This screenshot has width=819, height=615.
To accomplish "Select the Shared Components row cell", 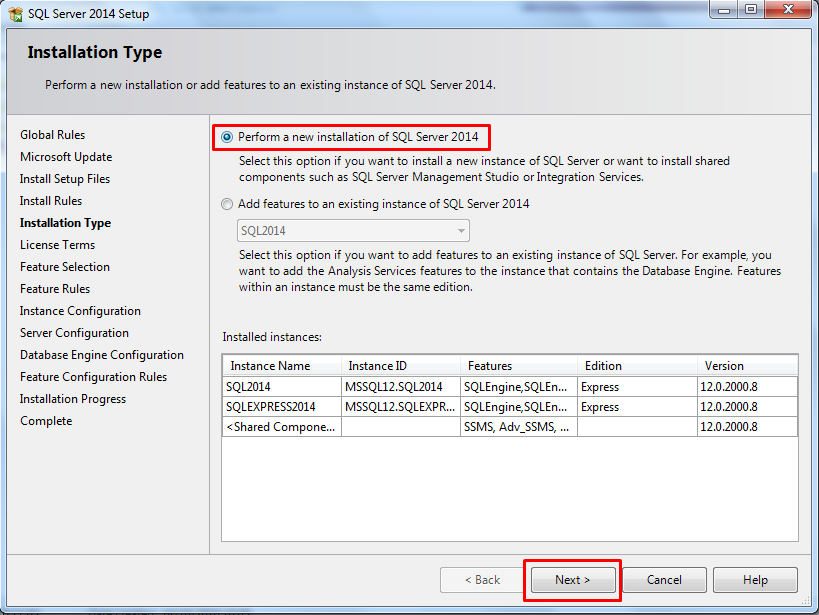I will (282, 426).
